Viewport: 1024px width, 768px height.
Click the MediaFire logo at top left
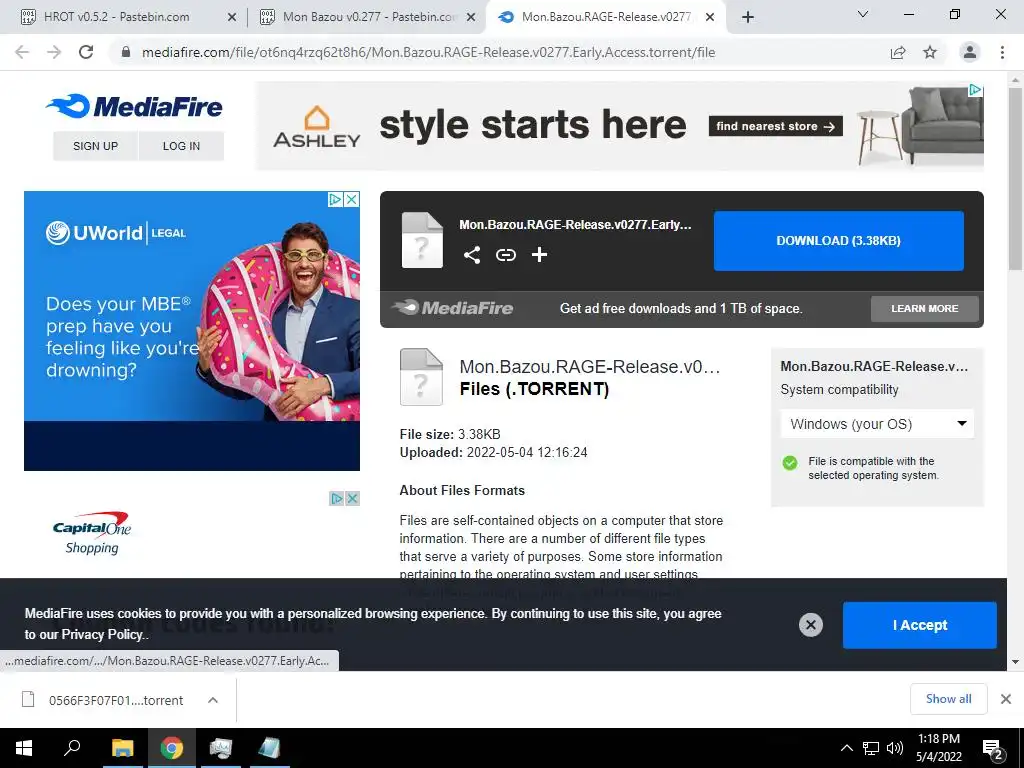[x=134, y=106]
